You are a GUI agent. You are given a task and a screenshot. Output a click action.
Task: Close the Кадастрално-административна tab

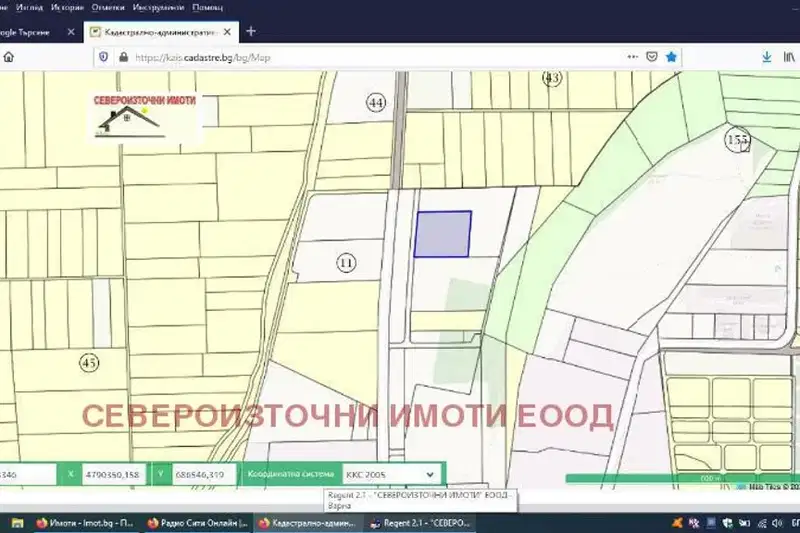pos(227,32)
